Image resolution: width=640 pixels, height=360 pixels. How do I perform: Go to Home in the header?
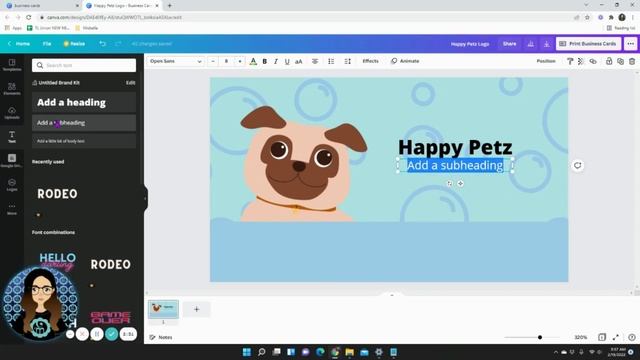(19, 44)
